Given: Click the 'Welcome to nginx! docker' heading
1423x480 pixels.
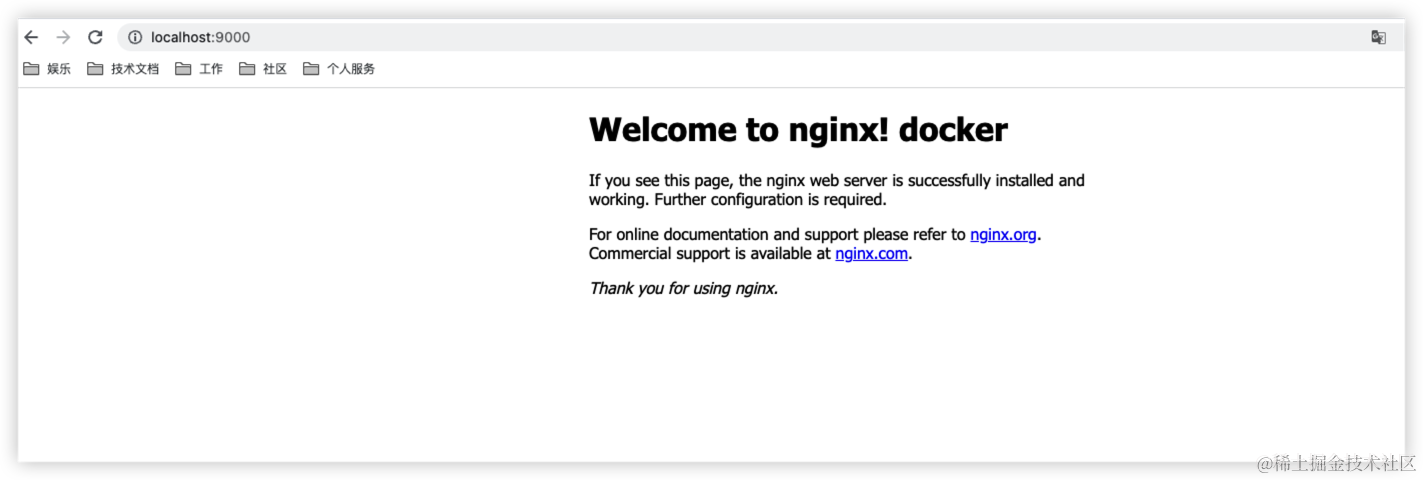Looking at the screenshot, I should click(x=798, y=129).
